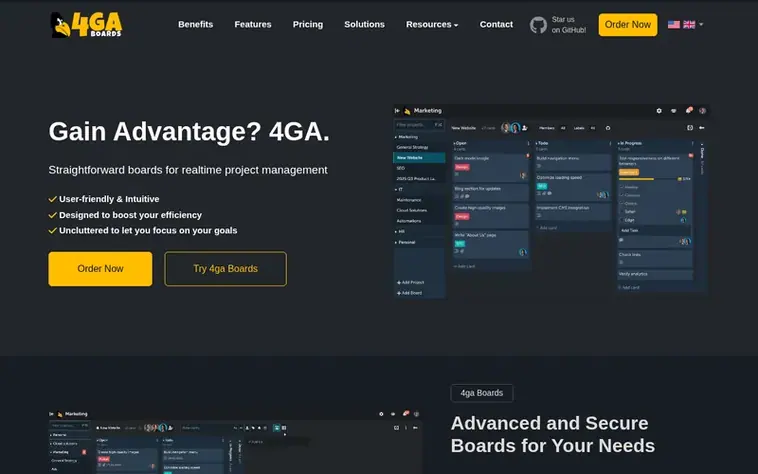Open the Open list three-dot menu
This screenshot has height=474, width=758.
tap(528, 144)
